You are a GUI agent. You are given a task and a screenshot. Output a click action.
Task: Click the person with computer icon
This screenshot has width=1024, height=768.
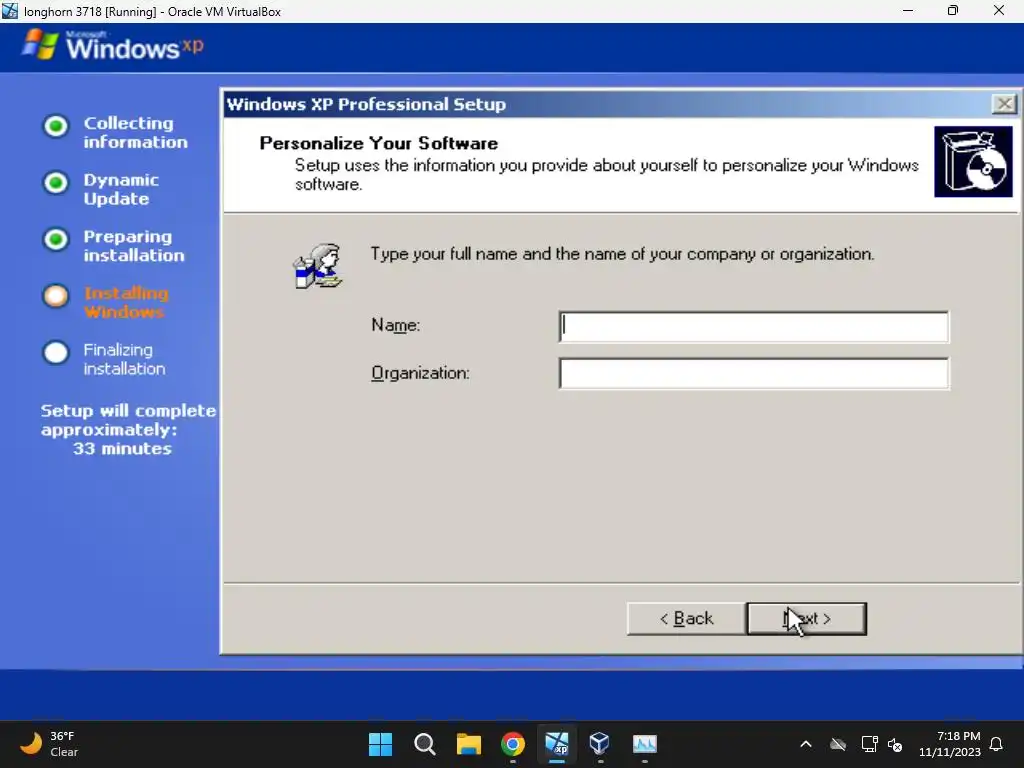coord(318,266)
